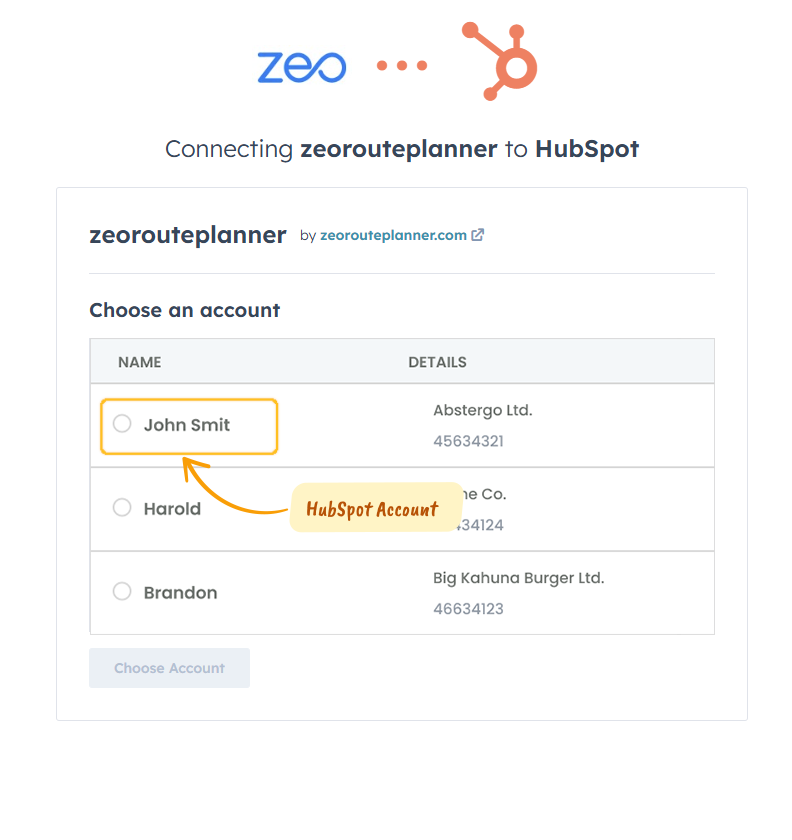Click Big Kahuna Burger Ltd. details
The height and width of the screenshot is (840, 792).
(x=518, y=578)
